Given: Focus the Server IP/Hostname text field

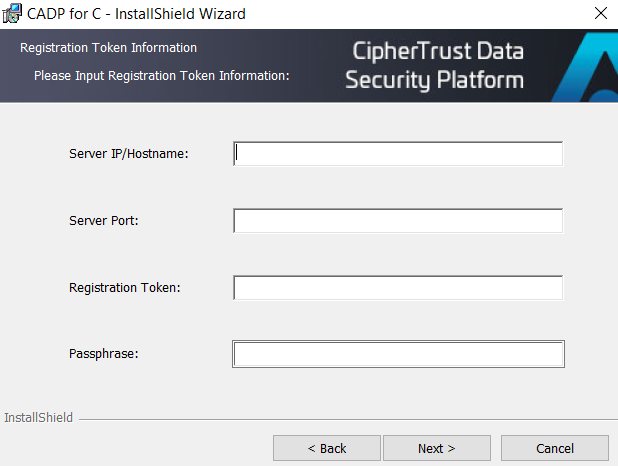Looking at the screenshot, I should point(398,154).
